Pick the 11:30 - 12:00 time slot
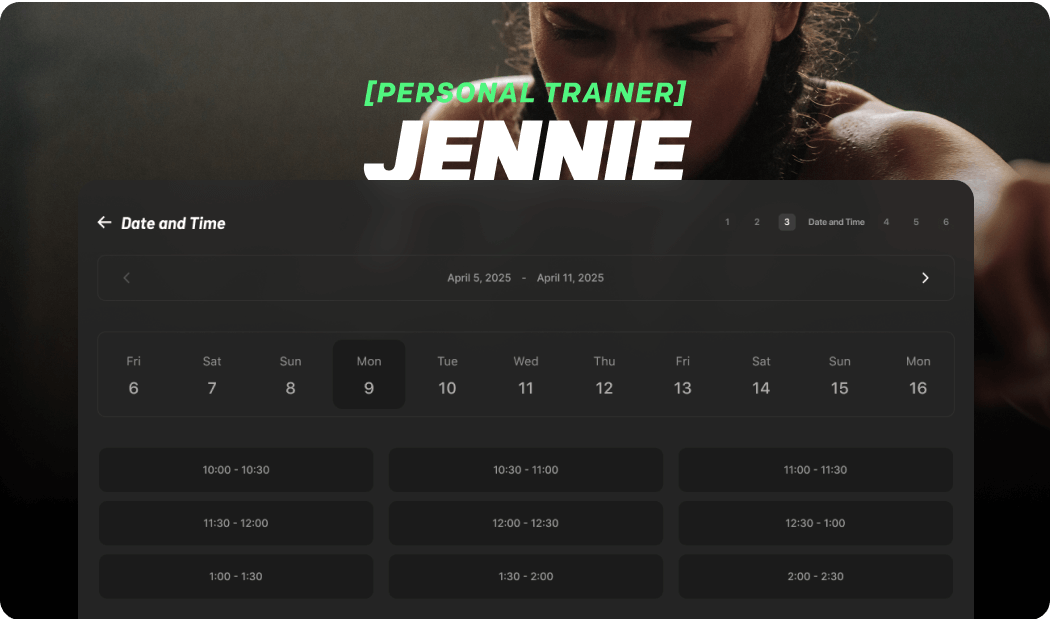 (236, 523)
